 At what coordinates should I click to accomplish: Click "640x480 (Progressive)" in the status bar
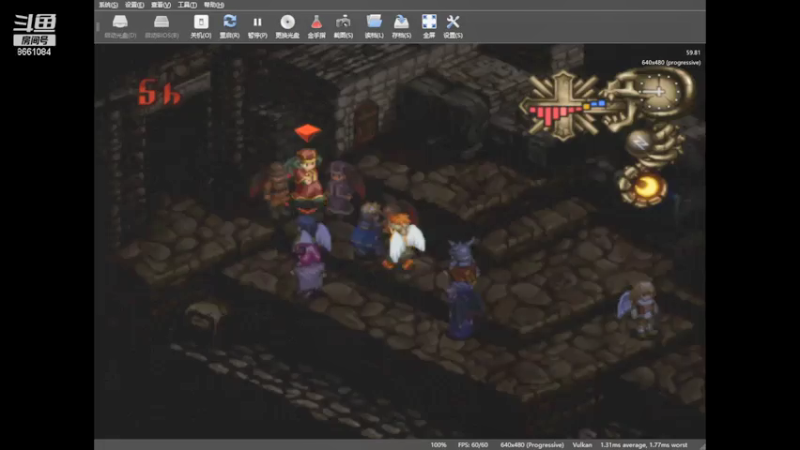pos(532,445)
